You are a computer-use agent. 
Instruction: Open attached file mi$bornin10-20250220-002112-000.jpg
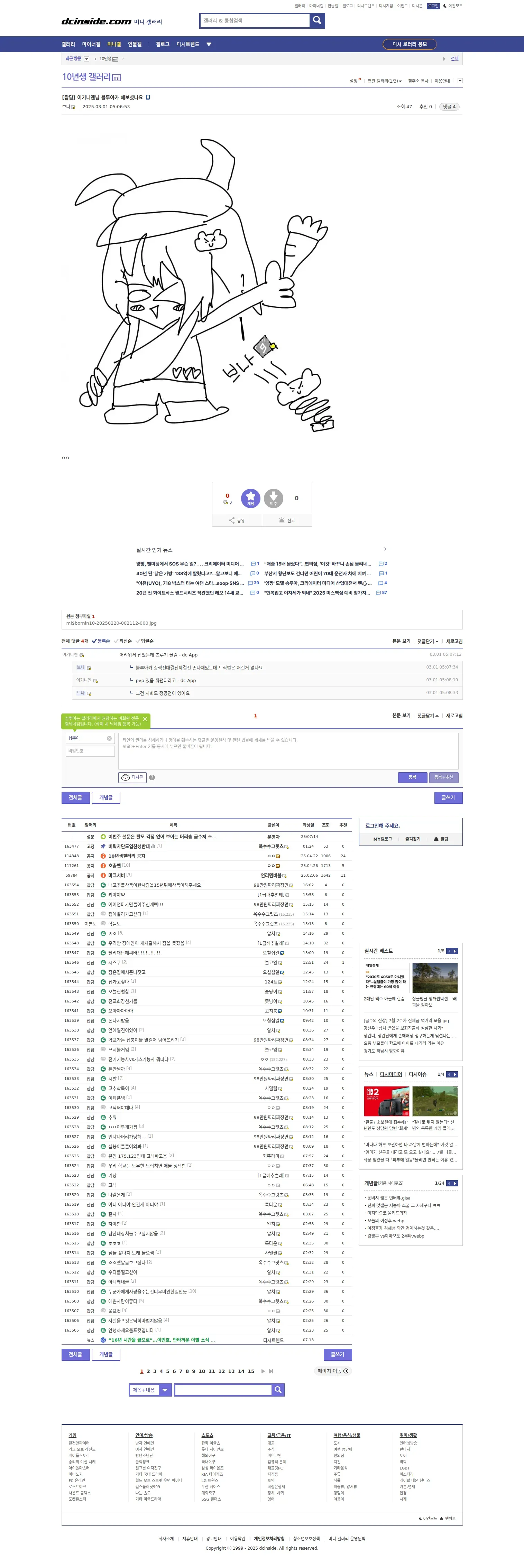point(111,623)
